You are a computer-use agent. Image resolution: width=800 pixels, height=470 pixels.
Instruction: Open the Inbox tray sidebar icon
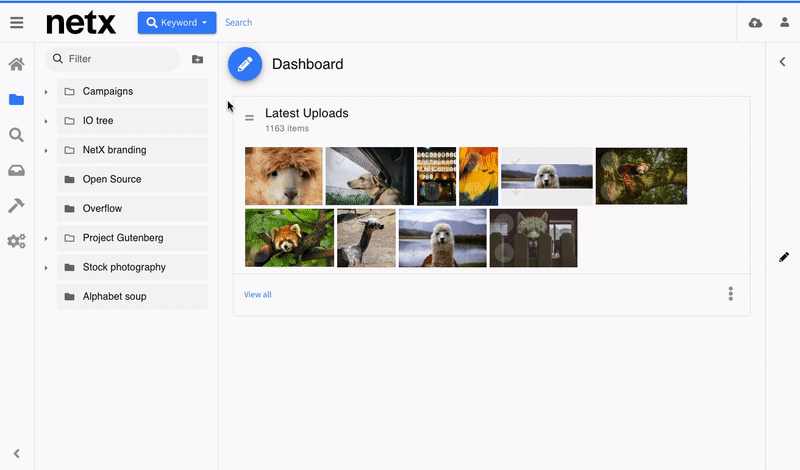[16, 171]
